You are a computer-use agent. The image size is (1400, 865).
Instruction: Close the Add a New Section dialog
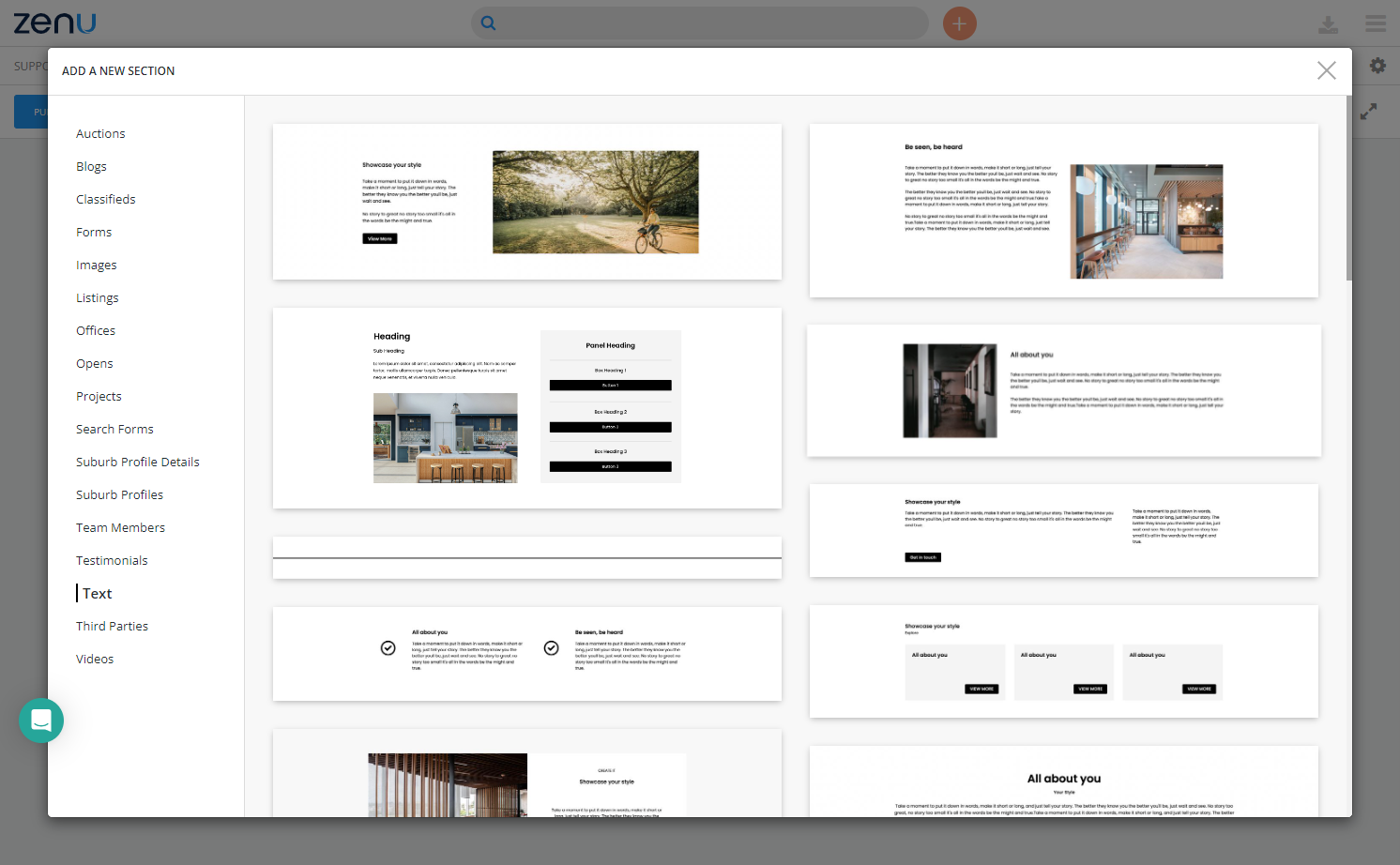tap(1326, 70)
